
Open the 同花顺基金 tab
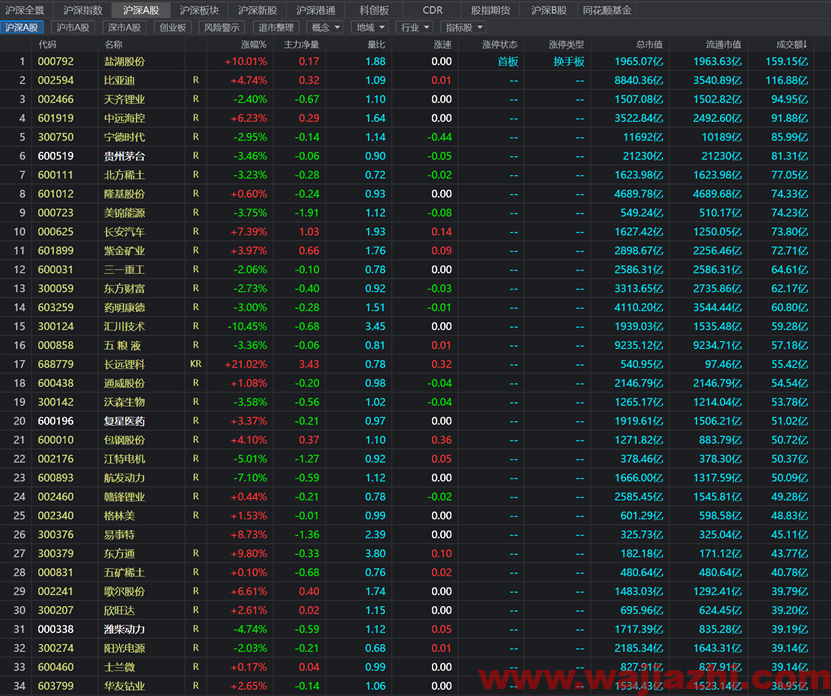click(x=607, y=10)
